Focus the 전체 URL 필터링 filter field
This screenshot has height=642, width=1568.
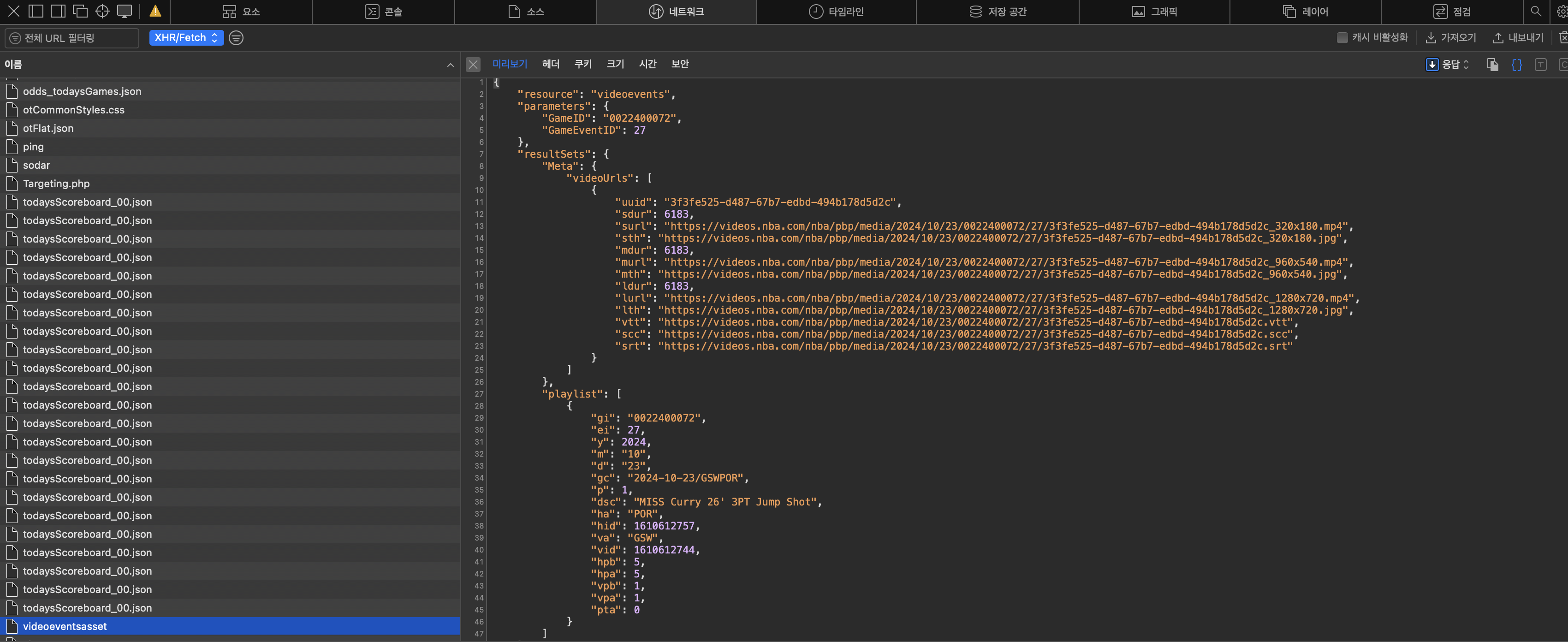[72, 38]
